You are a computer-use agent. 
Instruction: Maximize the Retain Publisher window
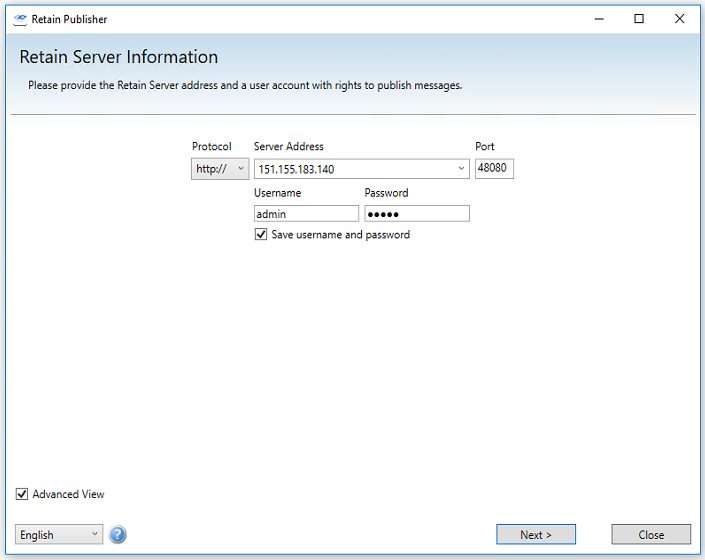639,19
